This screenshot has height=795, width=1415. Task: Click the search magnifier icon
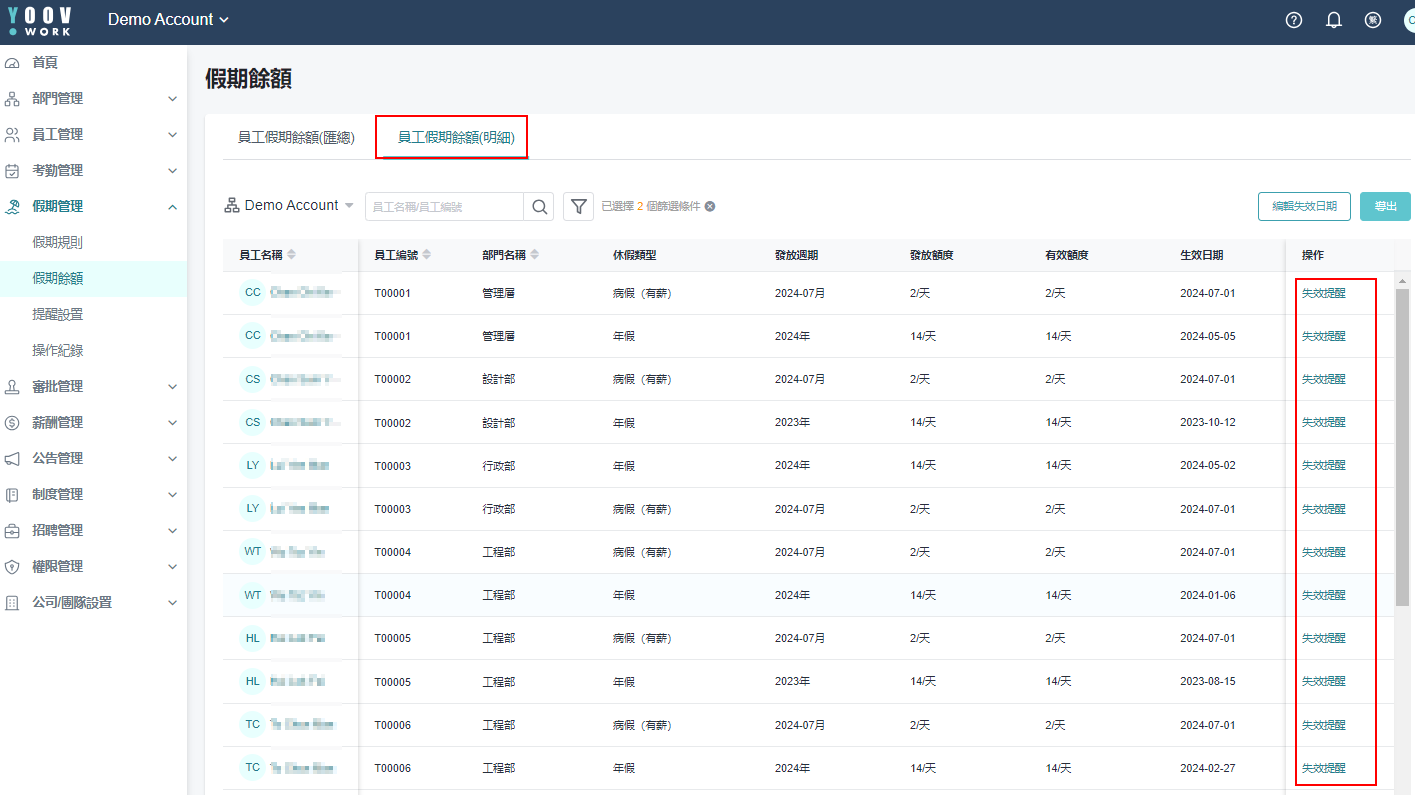point(540,207)
